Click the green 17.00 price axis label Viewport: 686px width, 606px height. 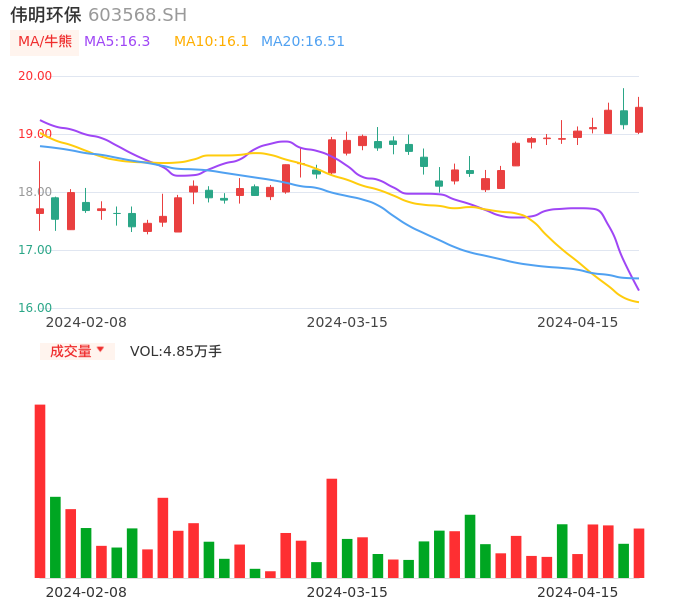[x=35, y=250]
